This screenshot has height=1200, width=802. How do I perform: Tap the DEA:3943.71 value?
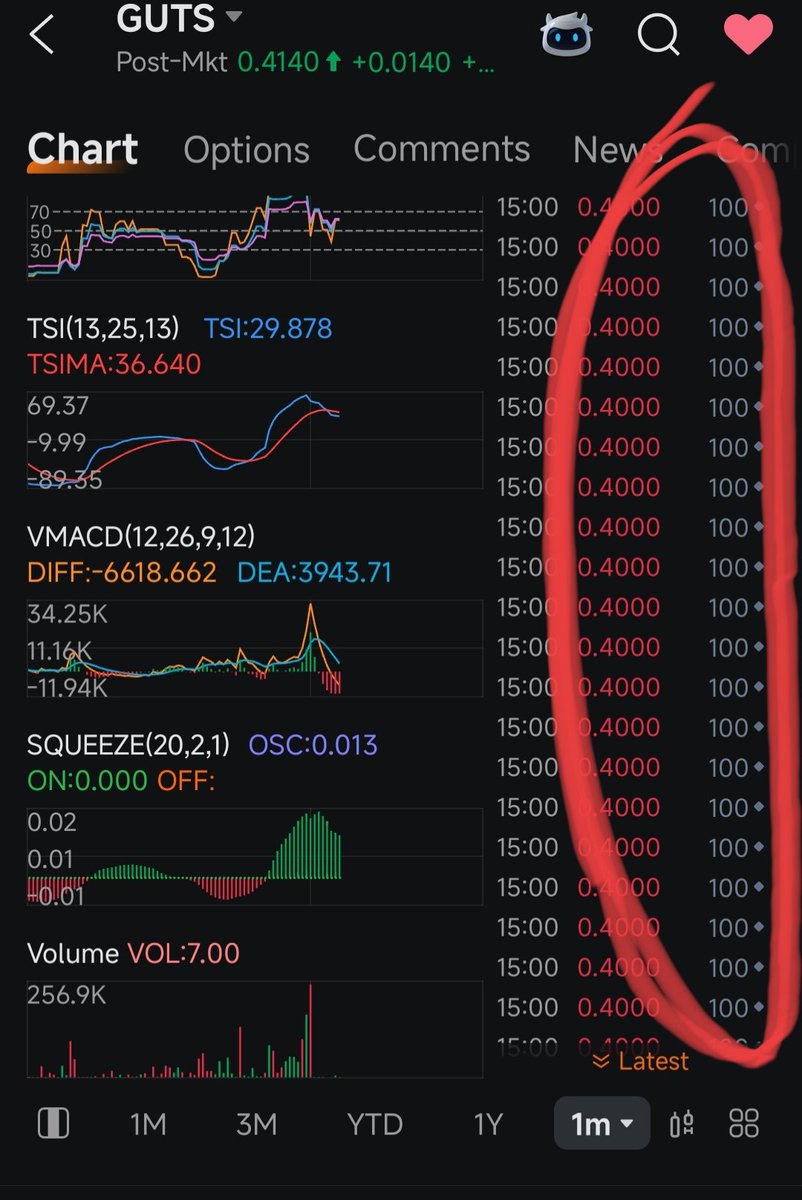click(315, 573)
